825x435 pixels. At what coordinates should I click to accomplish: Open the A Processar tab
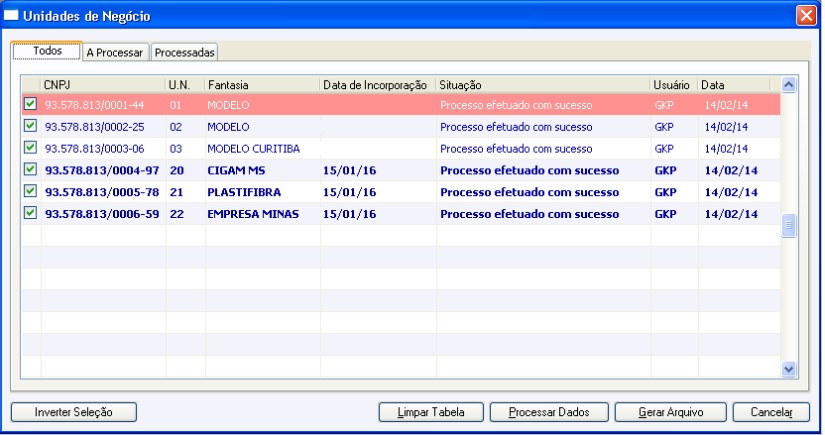[x=115, y=53]
